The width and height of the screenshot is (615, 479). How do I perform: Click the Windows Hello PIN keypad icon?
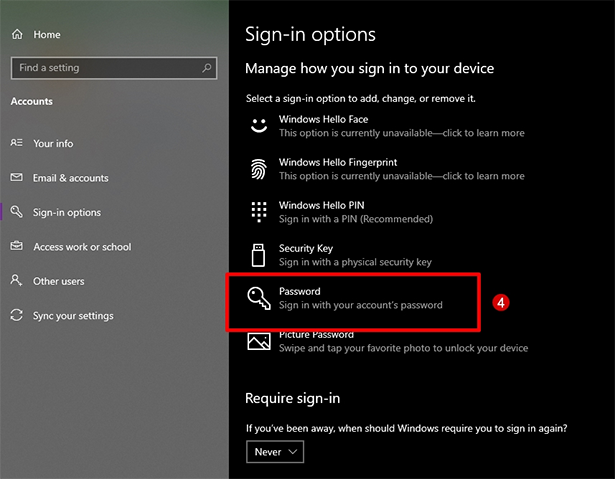pyautogui.click(x=259, y=212)
